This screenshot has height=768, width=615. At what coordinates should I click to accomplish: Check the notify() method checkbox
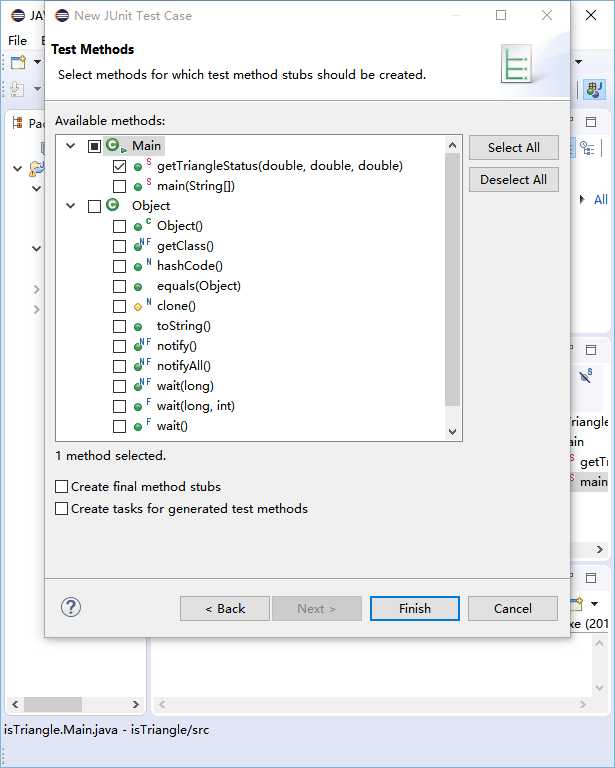pos(119,346)
